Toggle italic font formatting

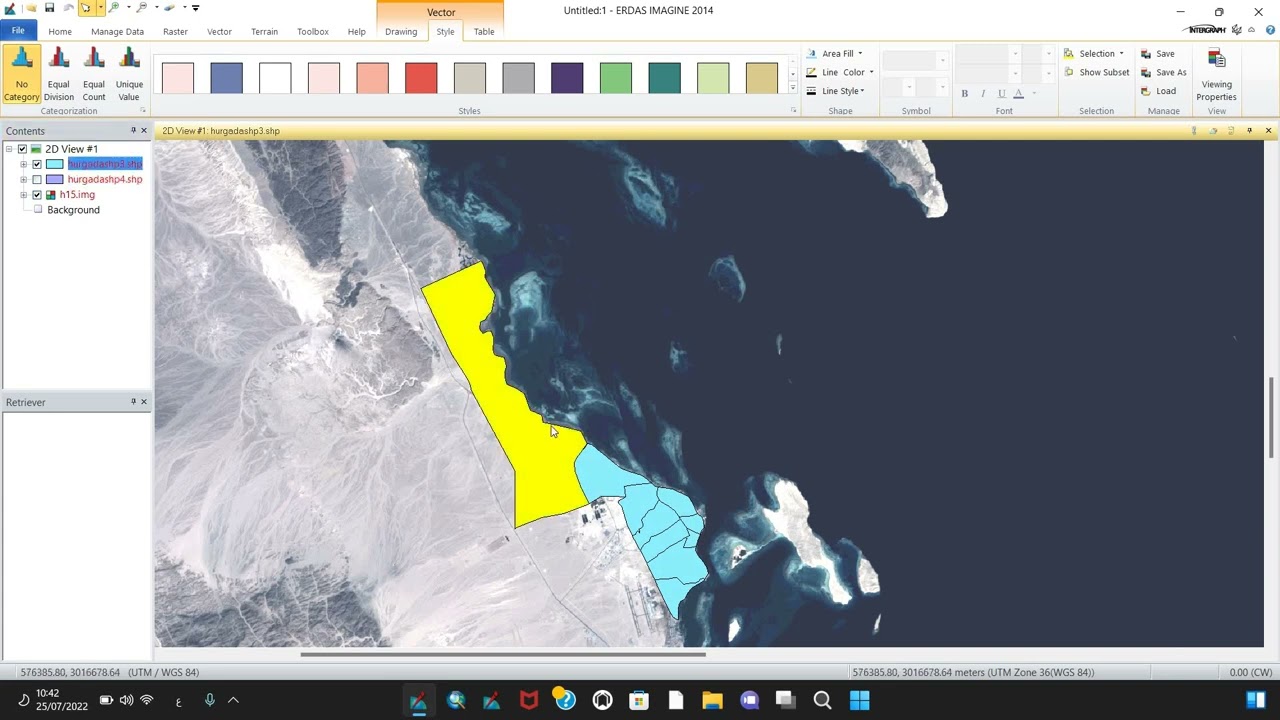click(983, 93)
